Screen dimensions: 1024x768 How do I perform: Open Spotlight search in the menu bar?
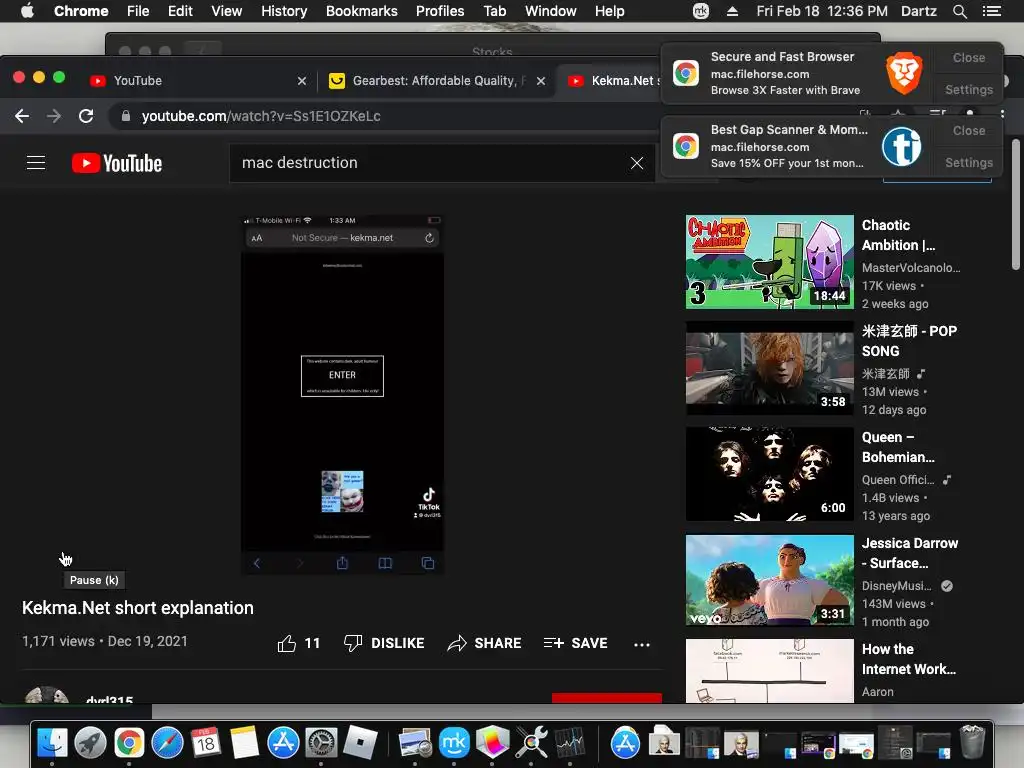(x=959, y=11)
